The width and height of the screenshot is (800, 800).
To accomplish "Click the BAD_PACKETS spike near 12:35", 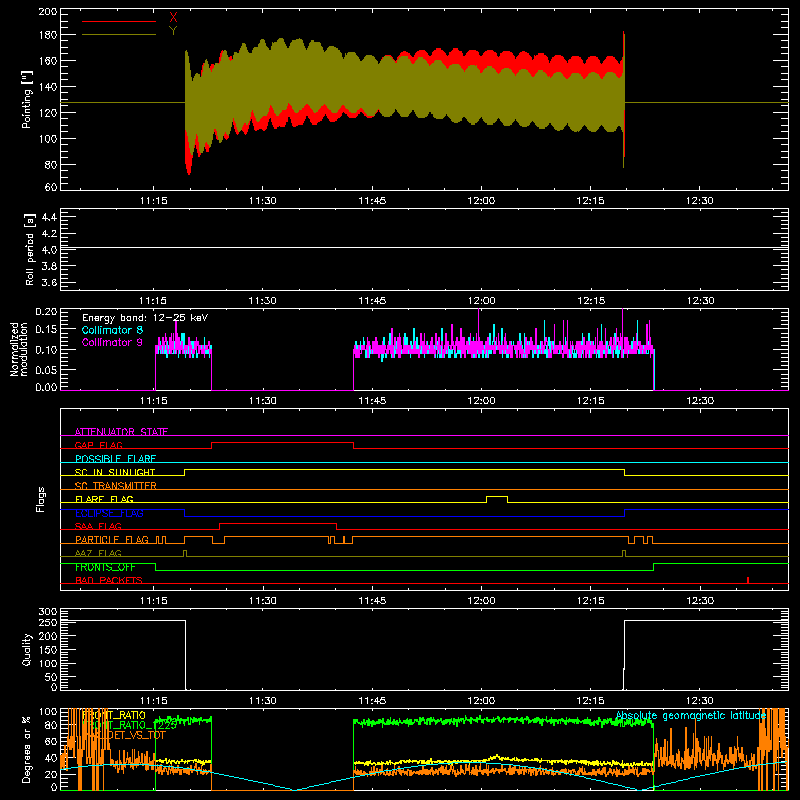I will 747,580.
